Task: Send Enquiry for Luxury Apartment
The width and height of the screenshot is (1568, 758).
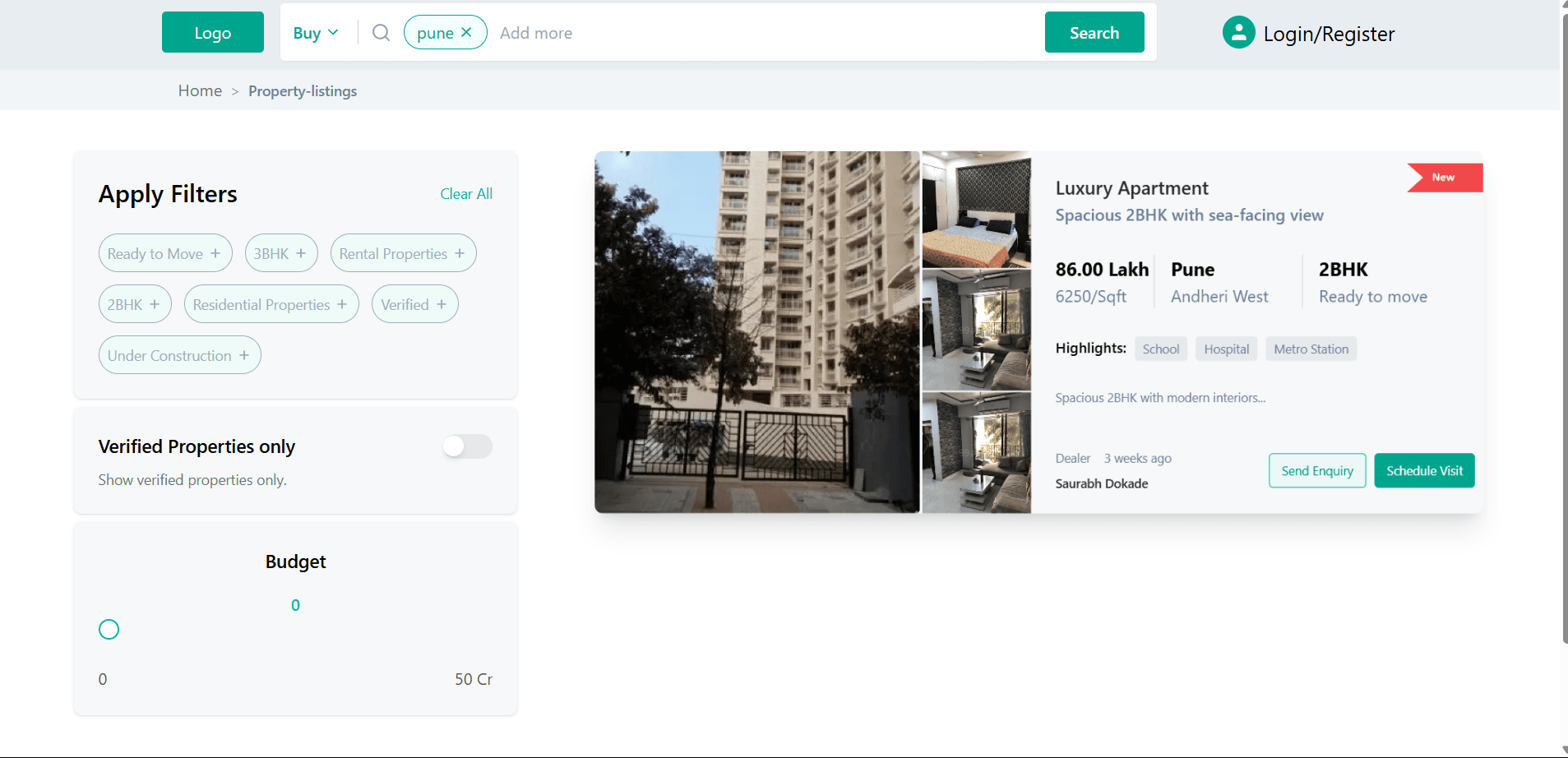Action: 1317,470
